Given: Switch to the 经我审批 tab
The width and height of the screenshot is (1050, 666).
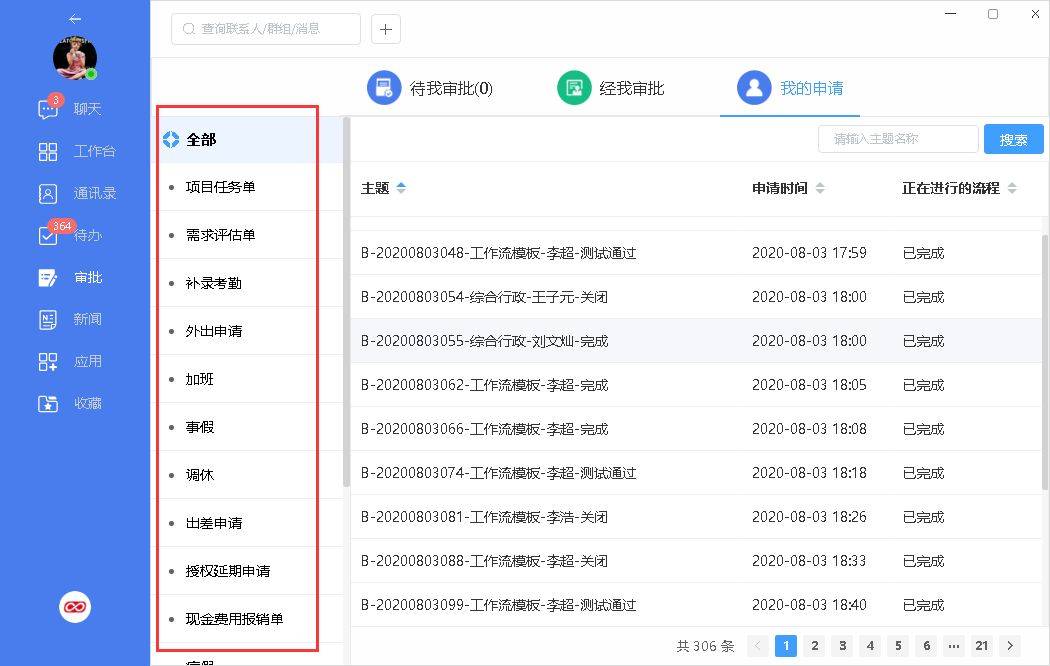Looking at the screenshot, I should coord(611,88).
